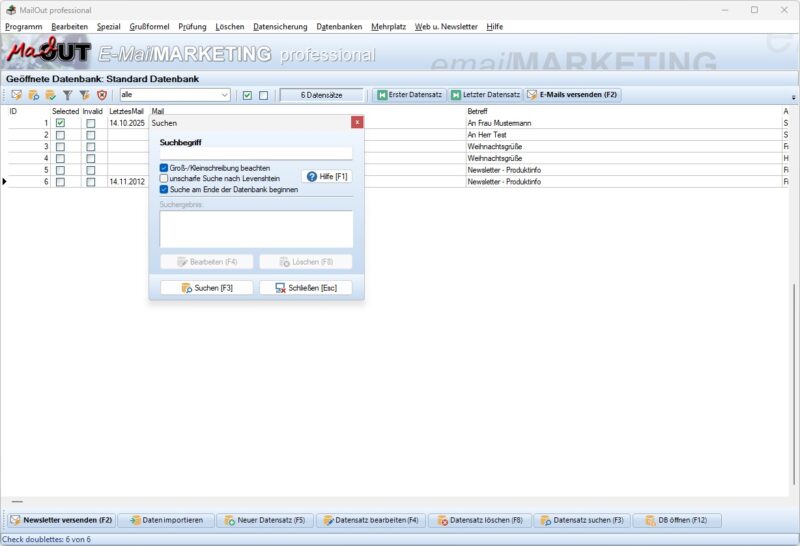Expand the toolbar overflow arrow at right
Viewport: 800px width, 546px height.
tap(793, 97)
